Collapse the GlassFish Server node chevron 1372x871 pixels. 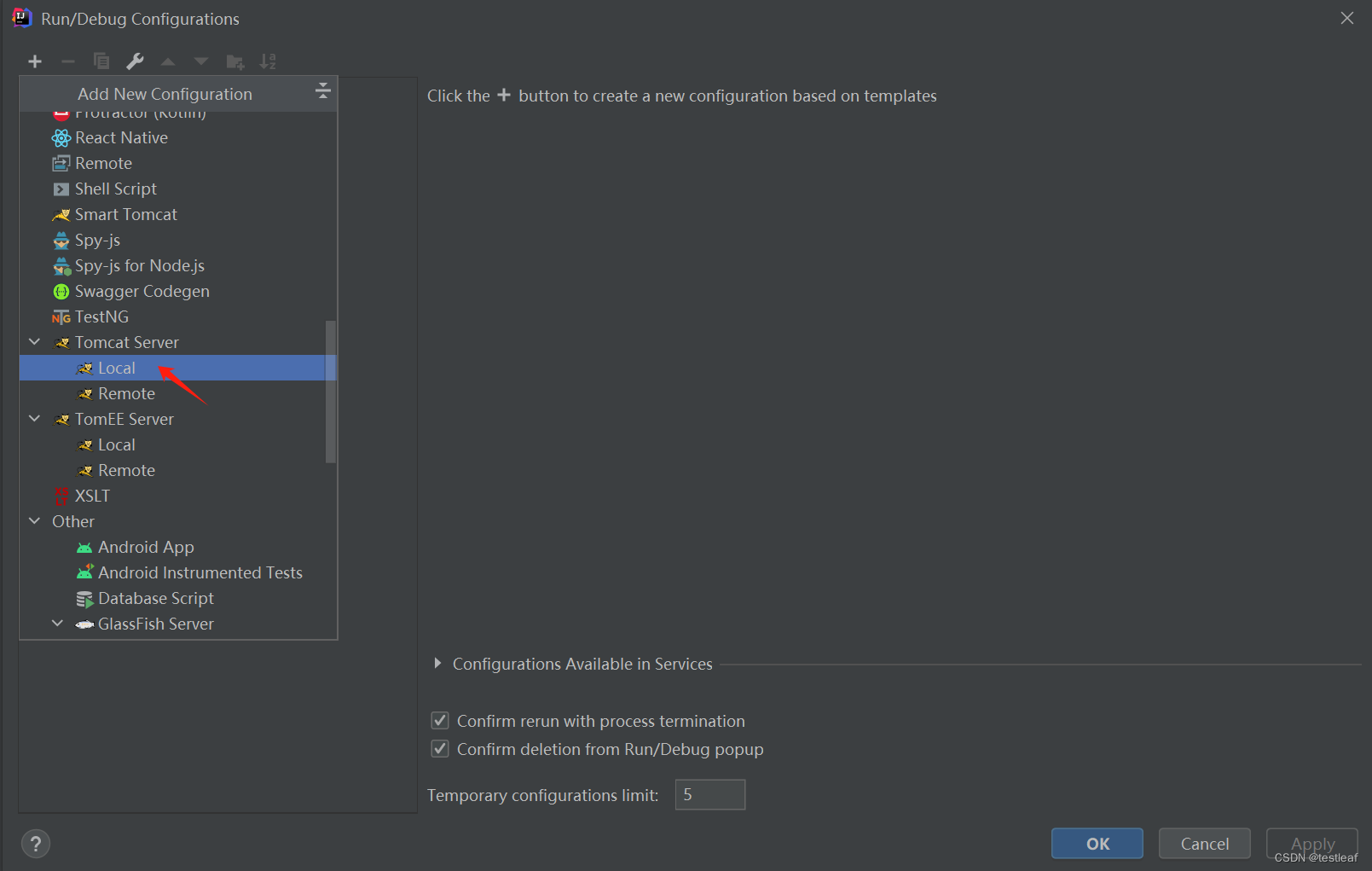point(58,624)
